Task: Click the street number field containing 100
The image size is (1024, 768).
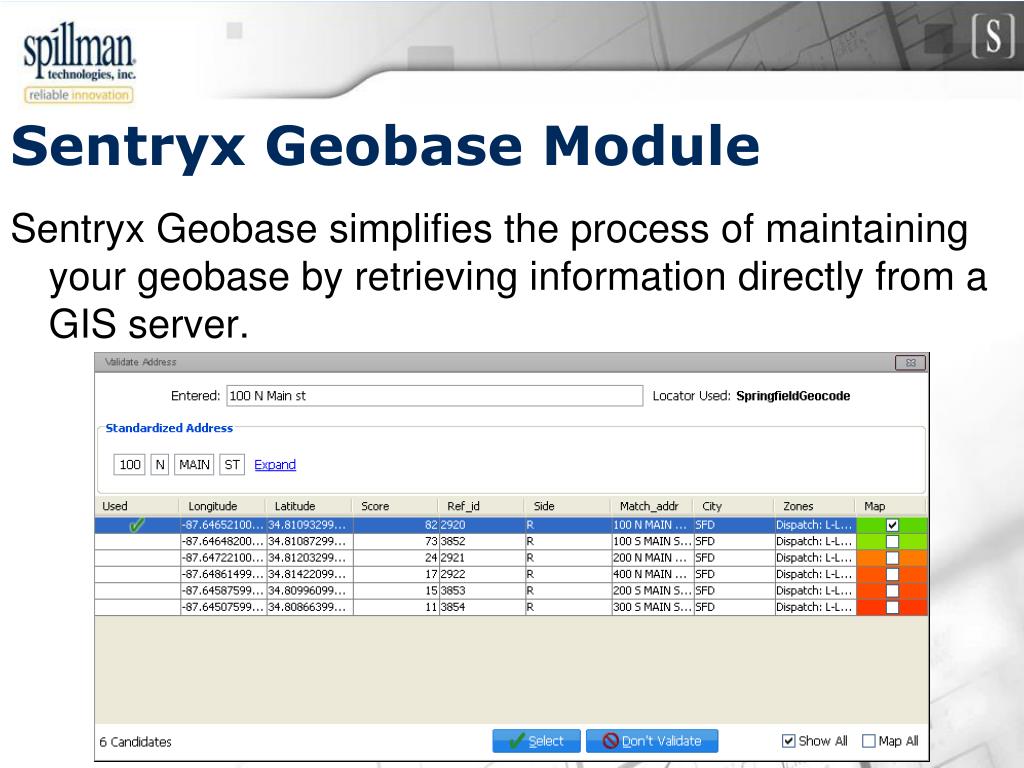Action: [129, 464]
